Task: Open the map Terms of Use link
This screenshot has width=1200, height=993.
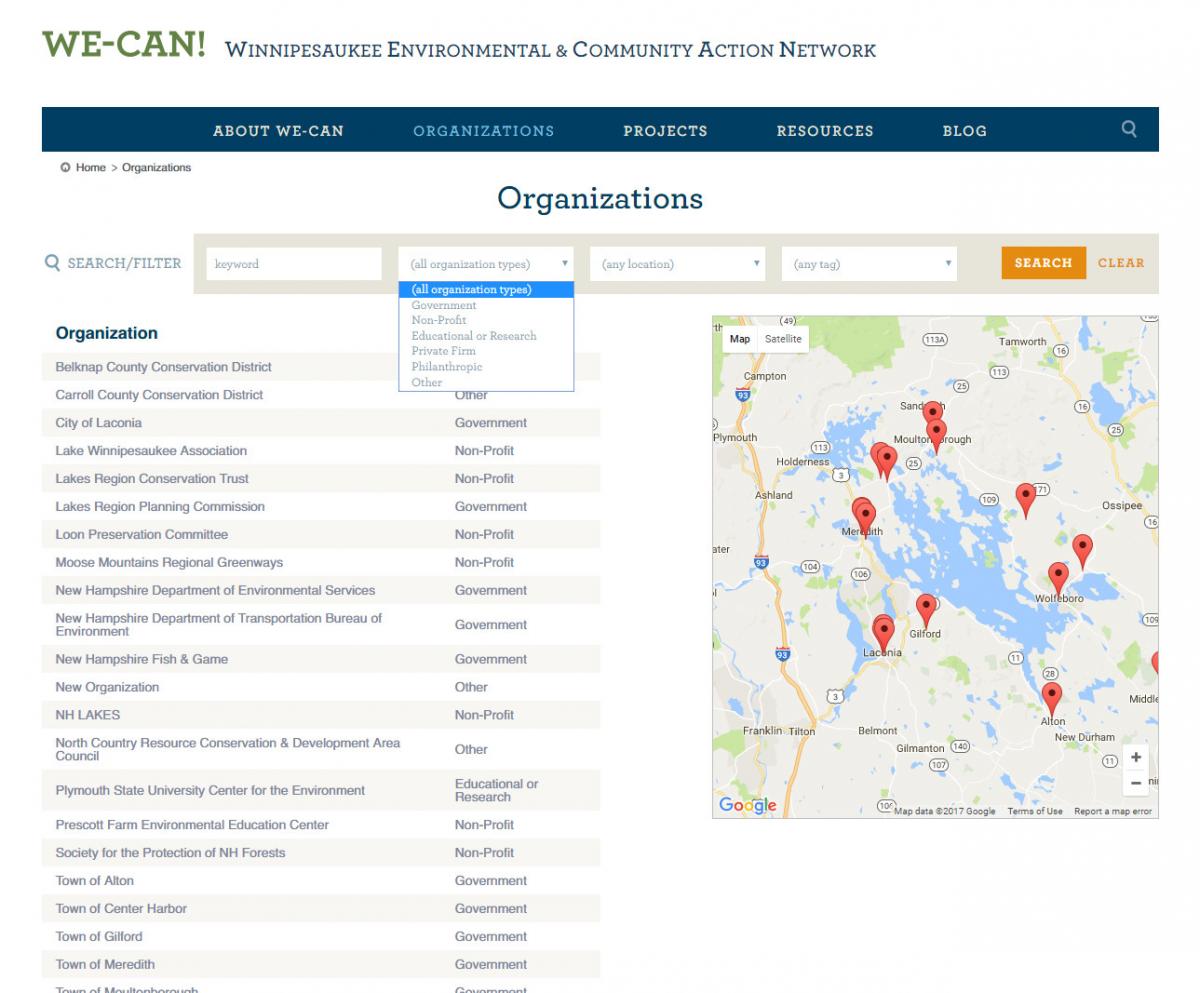Action: point(1035,811)
